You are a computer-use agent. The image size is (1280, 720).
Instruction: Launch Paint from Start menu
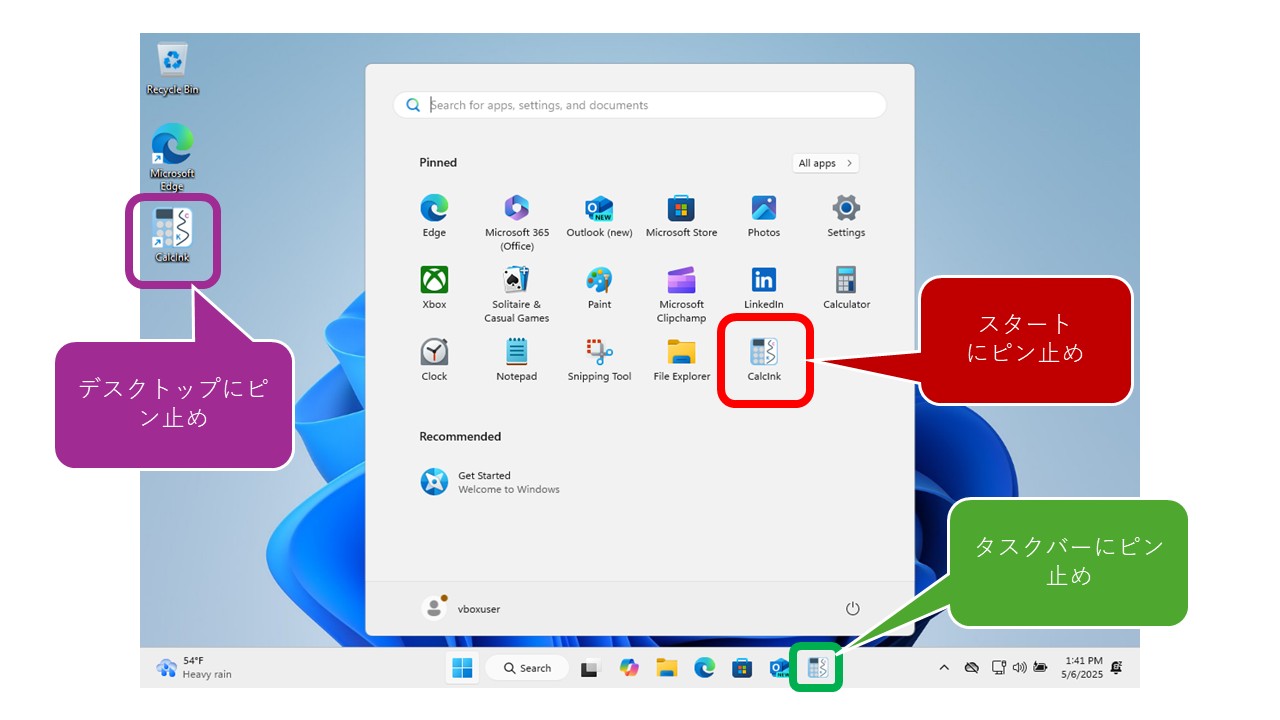coord(599,288)
